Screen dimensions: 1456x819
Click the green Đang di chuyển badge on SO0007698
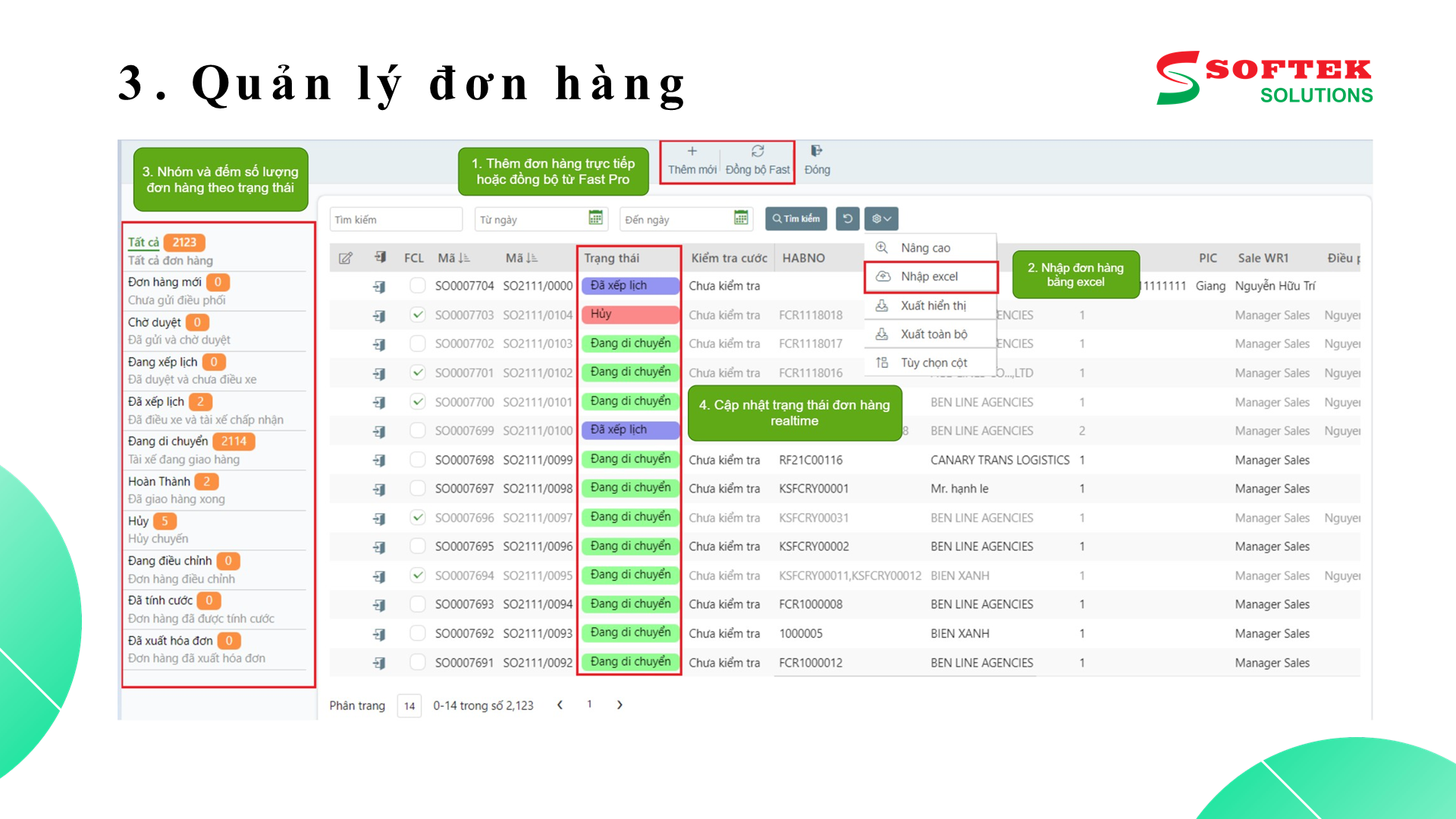629,459
